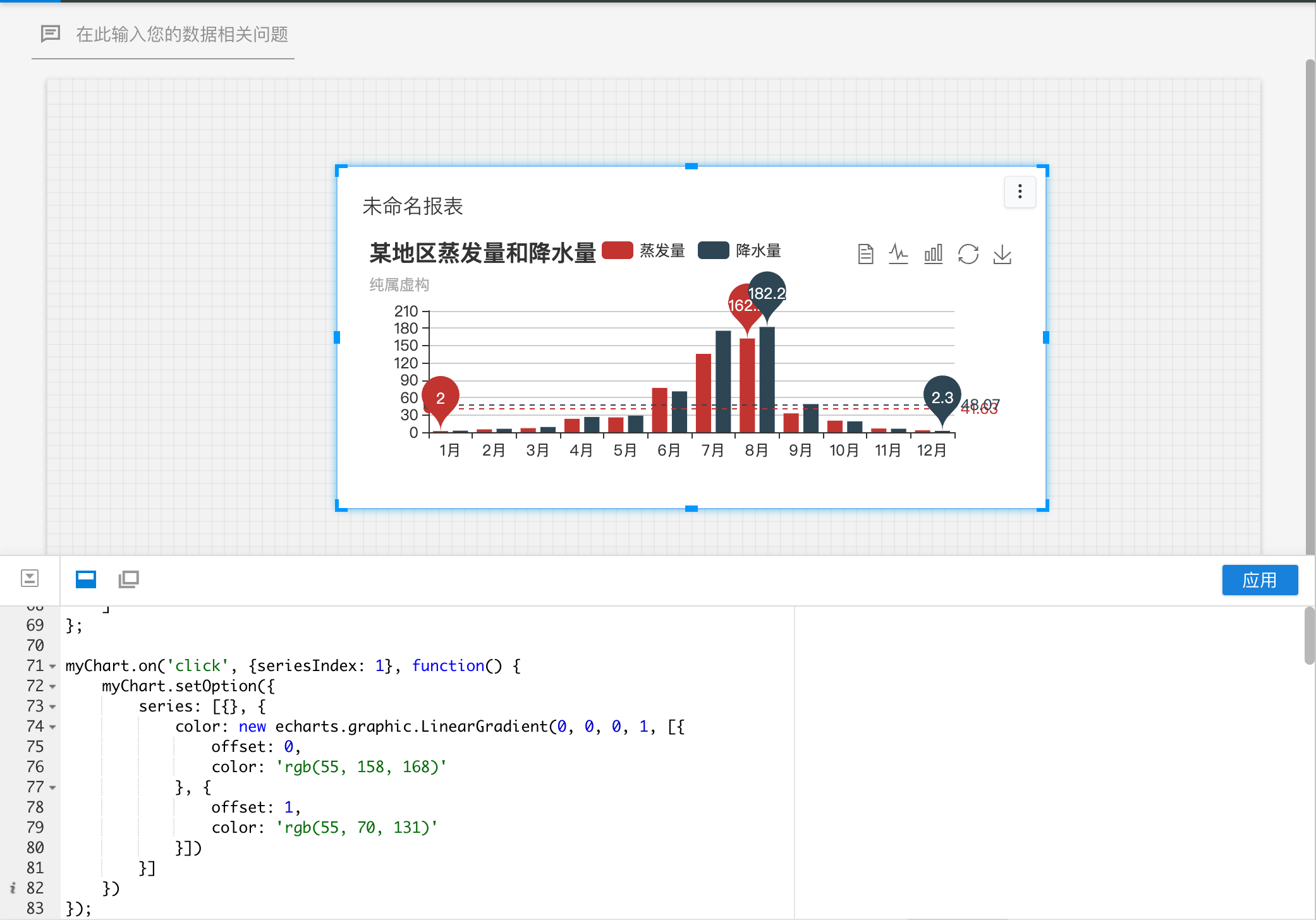Select the blue single-pane view toggle
This screenshot has width=1316, height=920.
click(85, 579)
